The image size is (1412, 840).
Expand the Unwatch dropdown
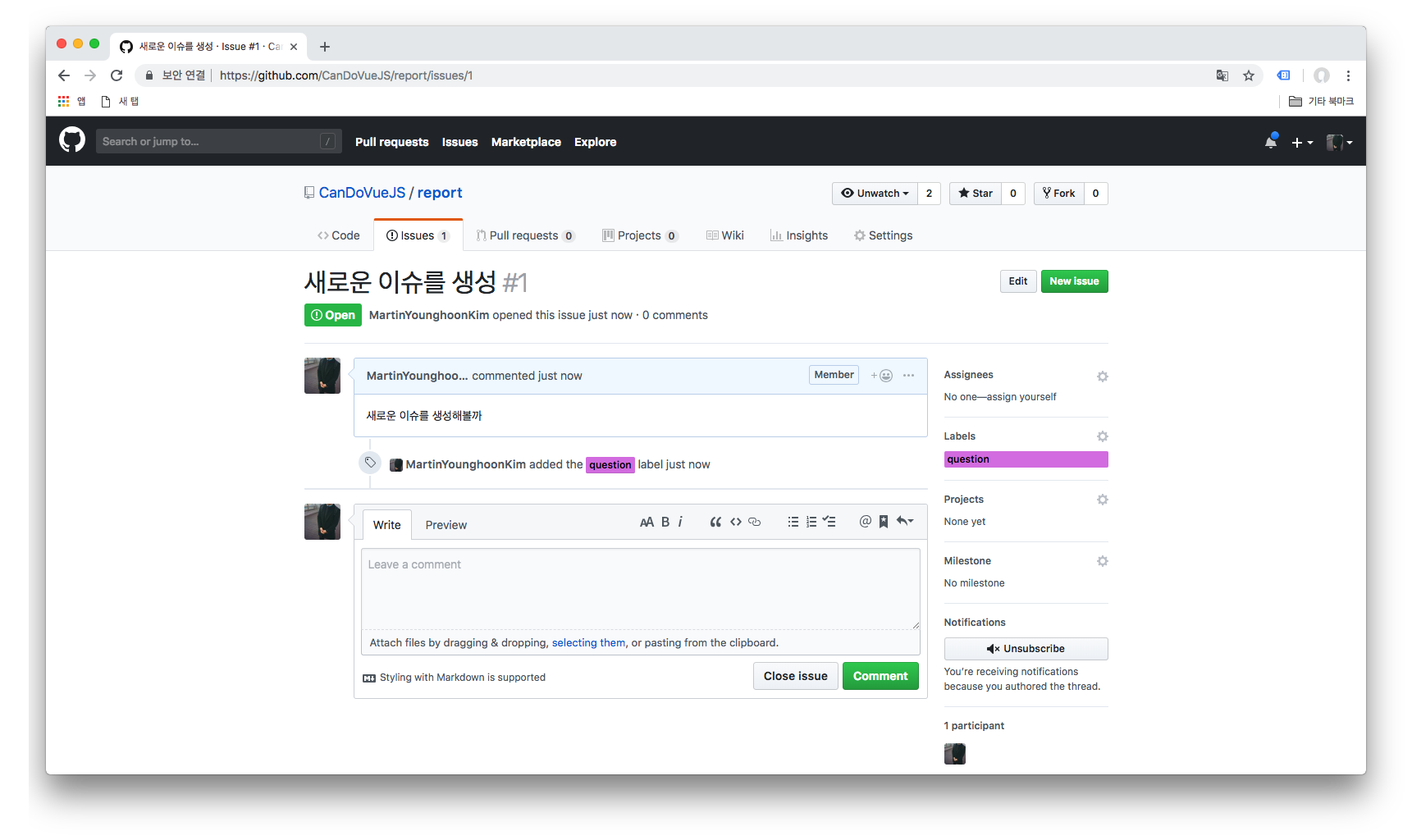(875, 194)
